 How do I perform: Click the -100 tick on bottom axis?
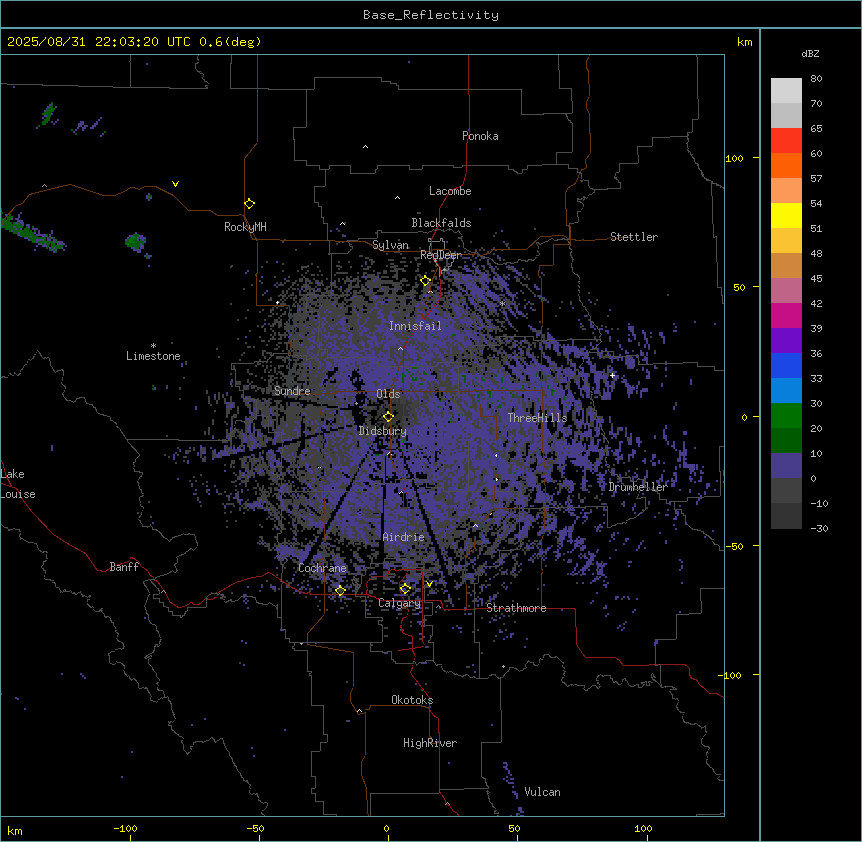pyautogui.click(x=125, y=828)
